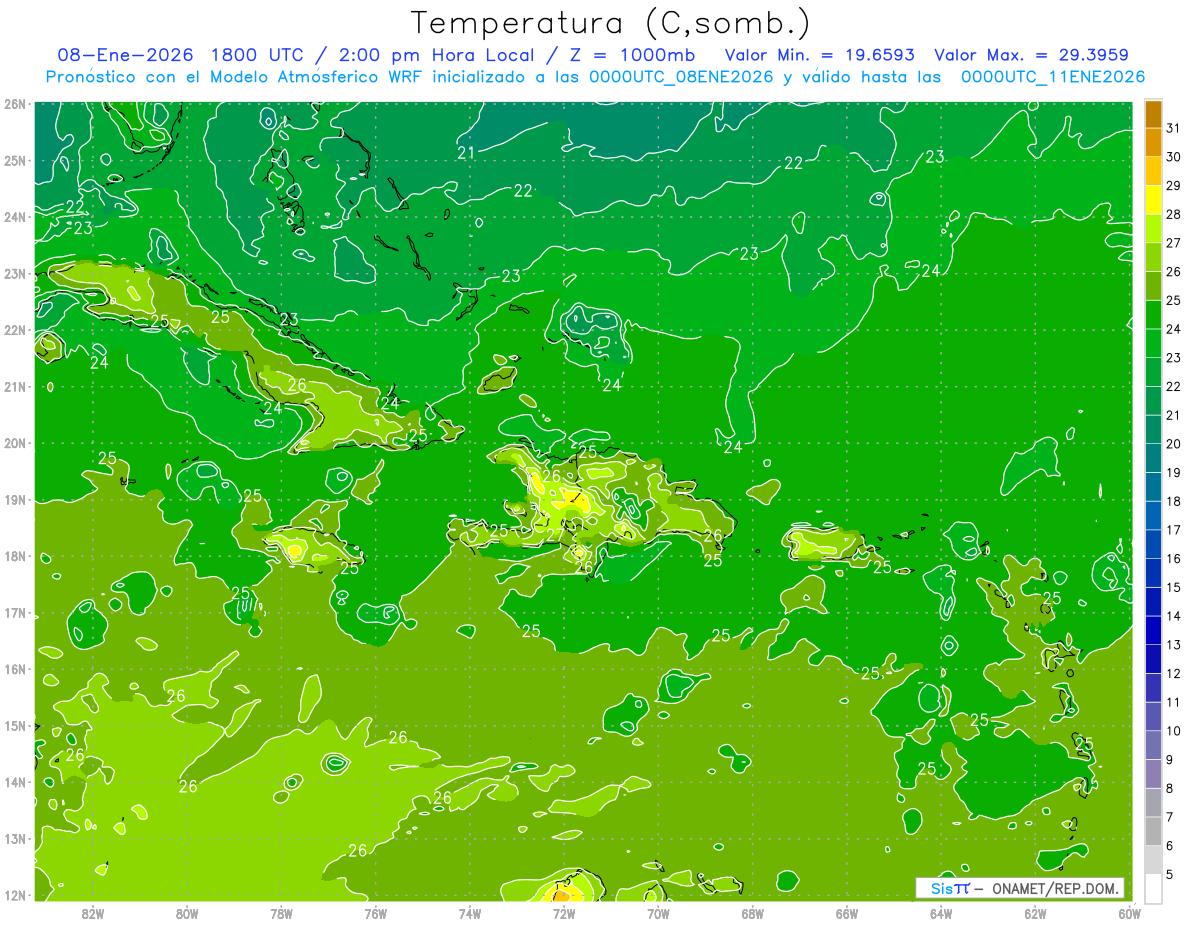
Task: Click longitude axis label 76W
Action: (x=375, y=913)
